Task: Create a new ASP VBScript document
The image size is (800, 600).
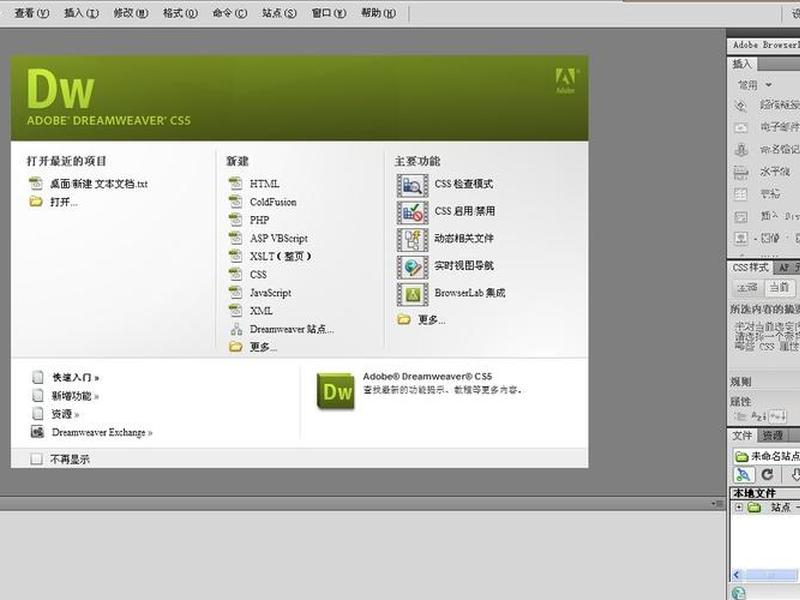Action: [x=279, y=238]
